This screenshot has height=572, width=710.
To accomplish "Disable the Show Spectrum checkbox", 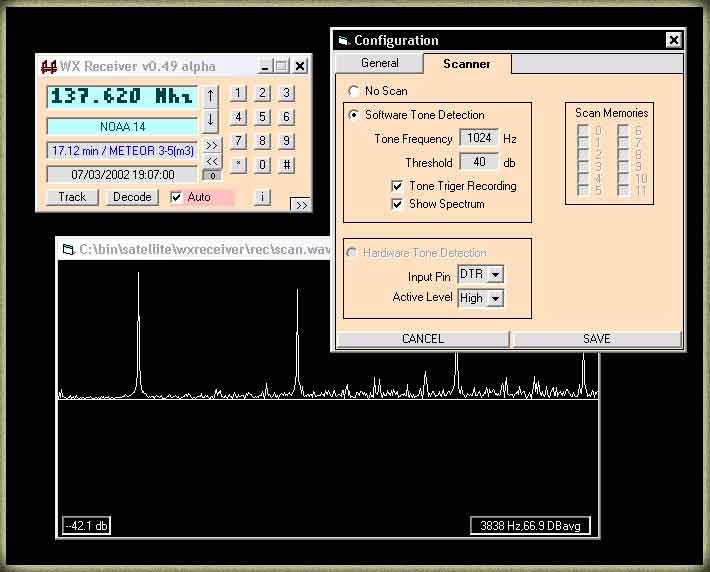I will (x=397, y=204).
